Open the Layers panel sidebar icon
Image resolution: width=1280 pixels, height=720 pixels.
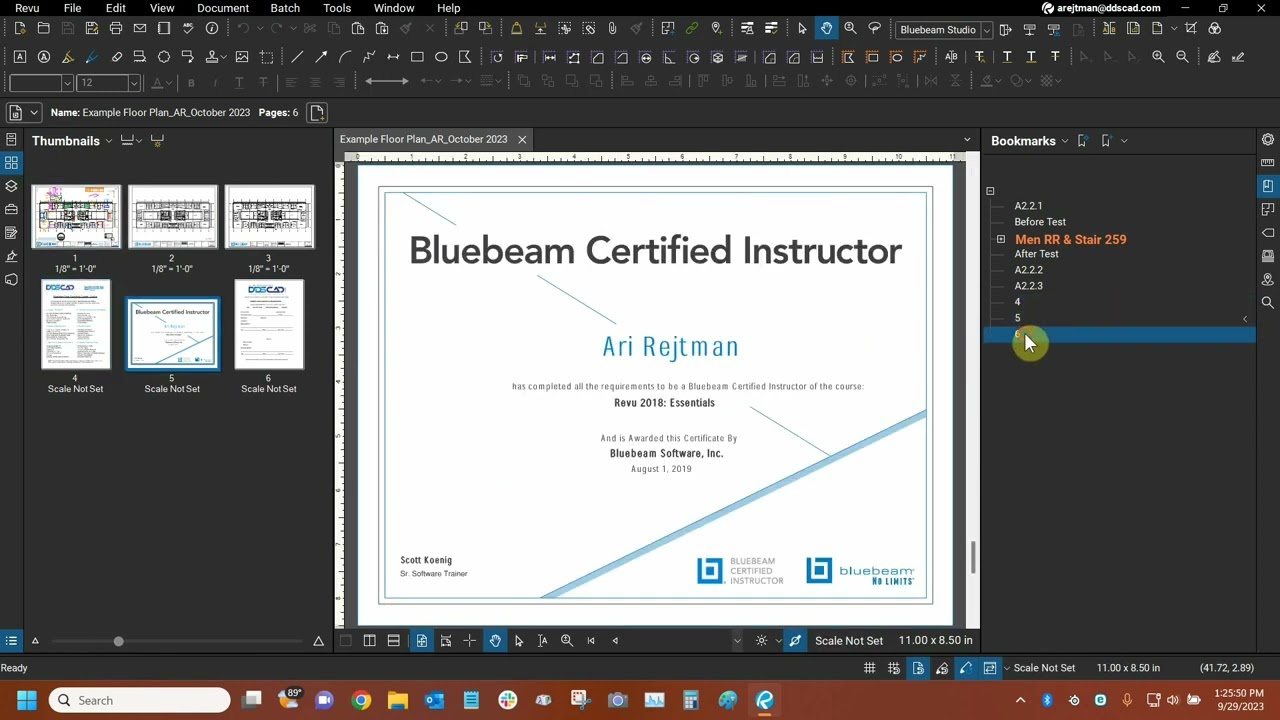point(11,186)
